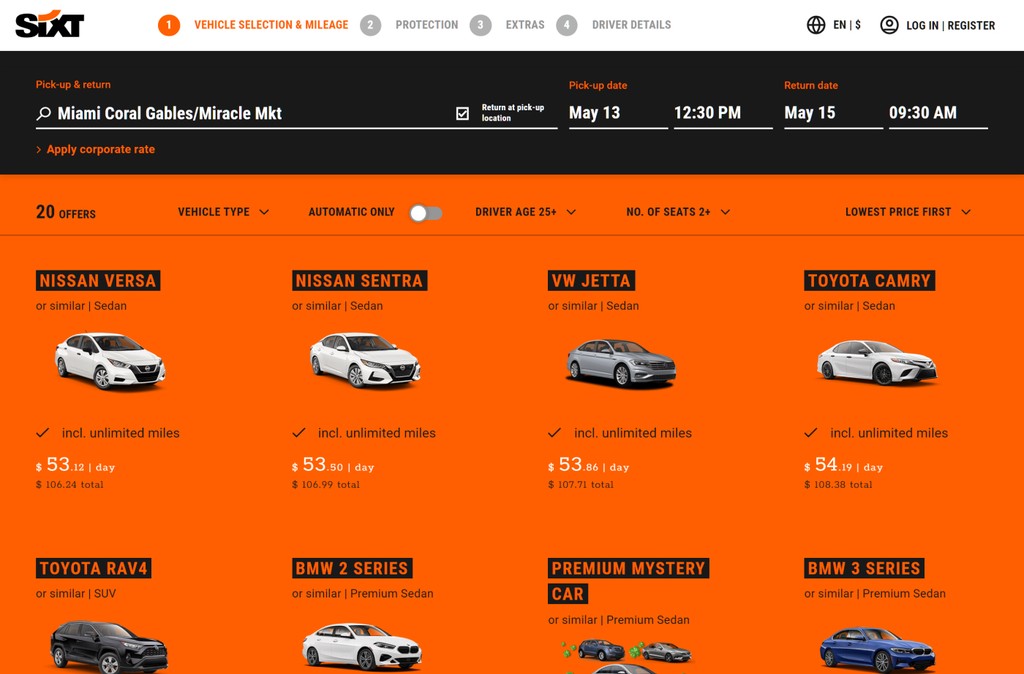Click the Nissan Sentra car image
The height and width of the screenshot is (674, 1024).
pos(364,360)
